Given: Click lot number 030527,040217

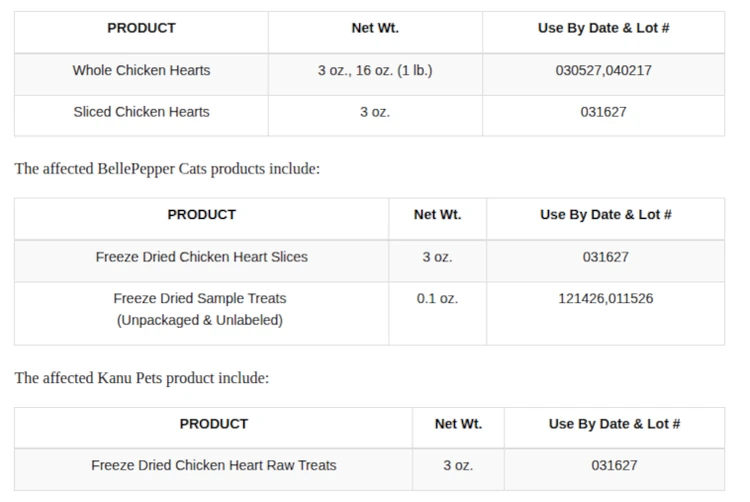Looking at the screenshot, I should click(x=603, y=71).
